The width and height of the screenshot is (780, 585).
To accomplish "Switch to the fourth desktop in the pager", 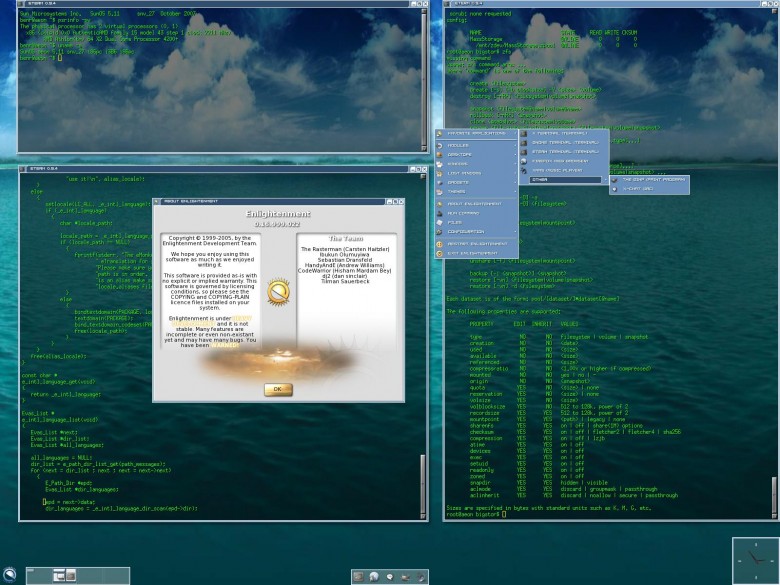I will (116, 576).
